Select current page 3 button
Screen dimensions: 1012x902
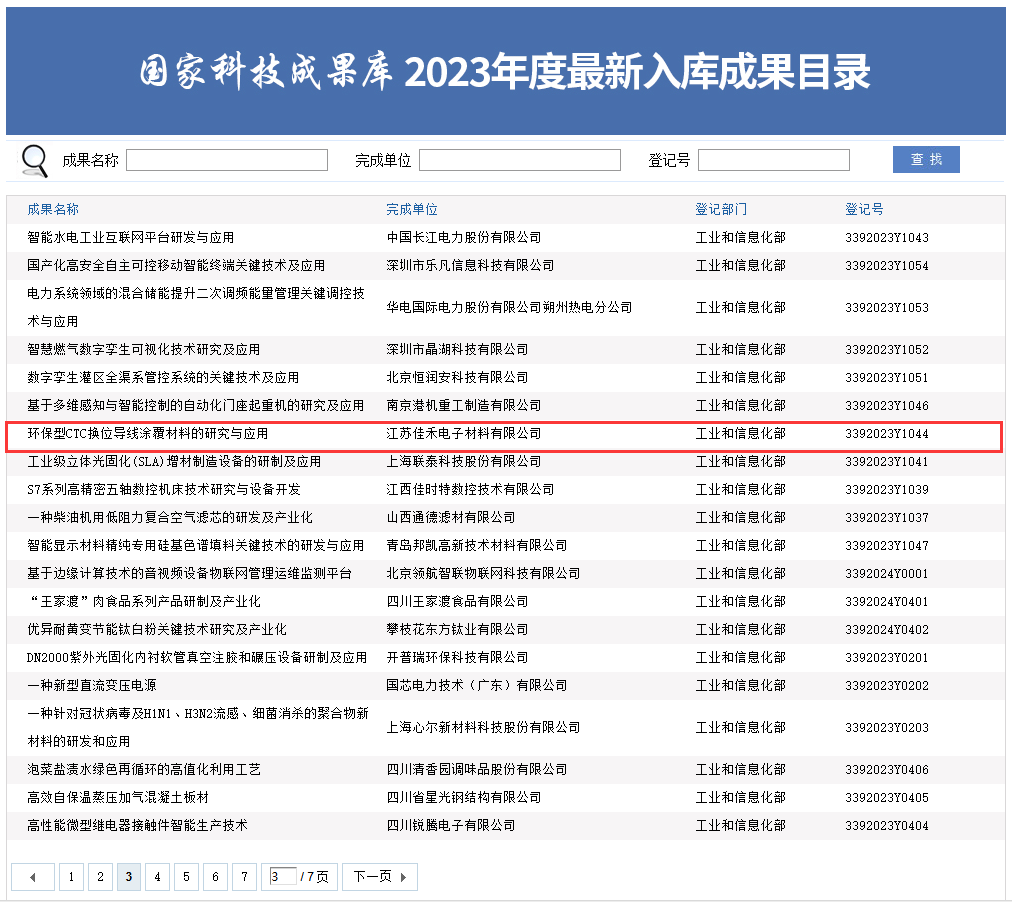[x=128, y=877]
